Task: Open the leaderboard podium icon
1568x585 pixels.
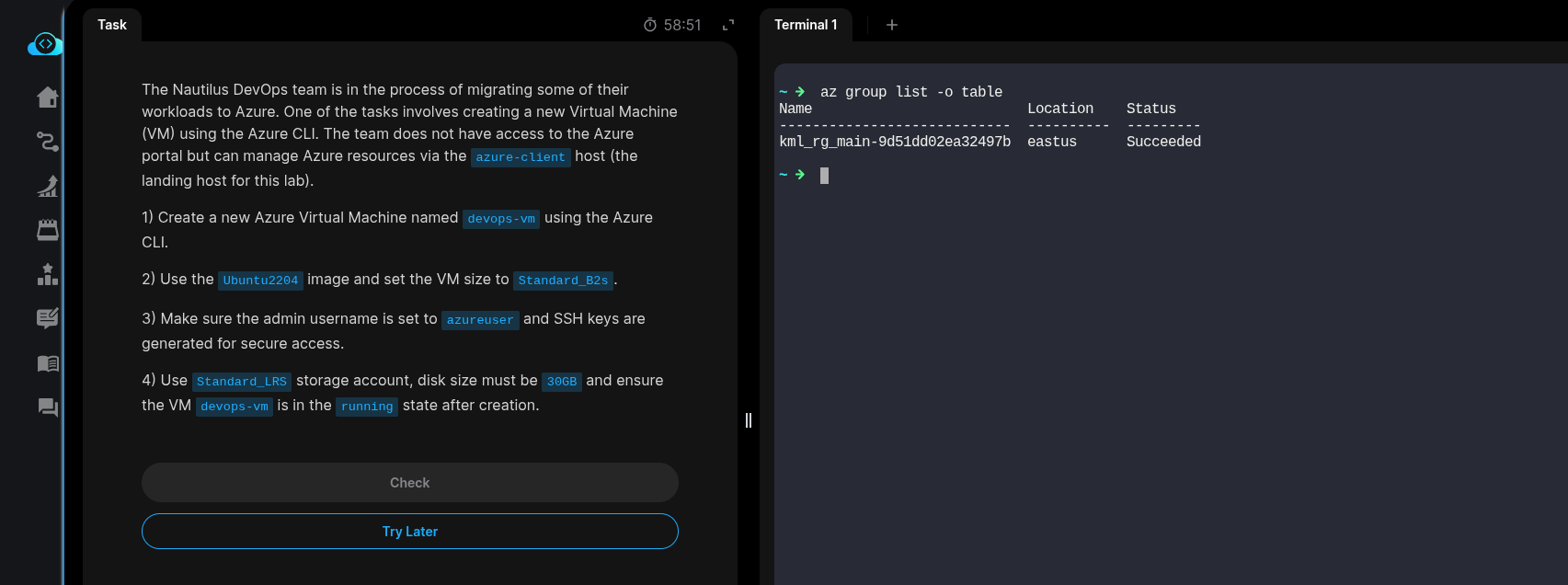Action: [x=48, y=274]
